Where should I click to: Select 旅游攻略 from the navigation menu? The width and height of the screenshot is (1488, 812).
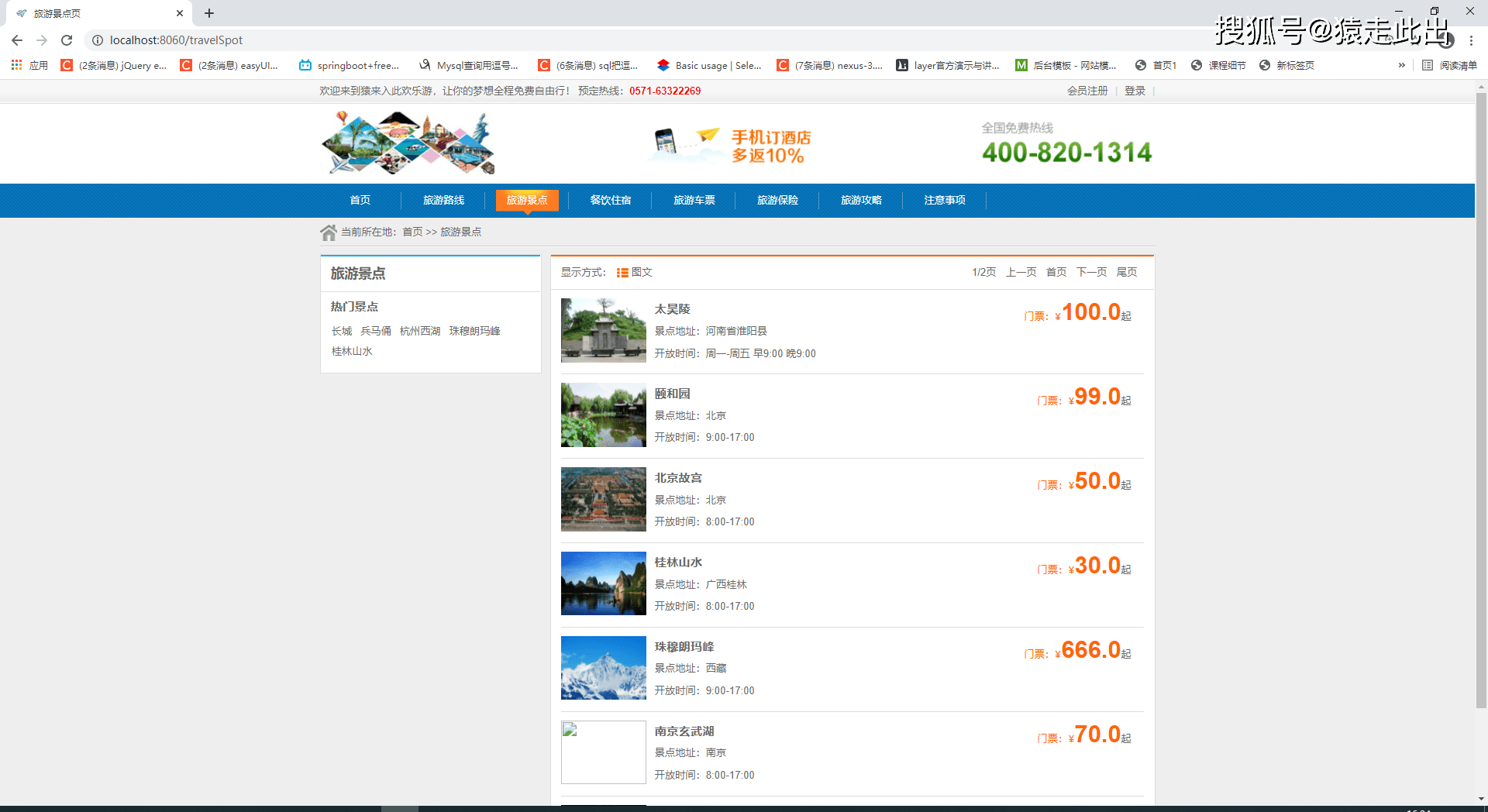861,201
